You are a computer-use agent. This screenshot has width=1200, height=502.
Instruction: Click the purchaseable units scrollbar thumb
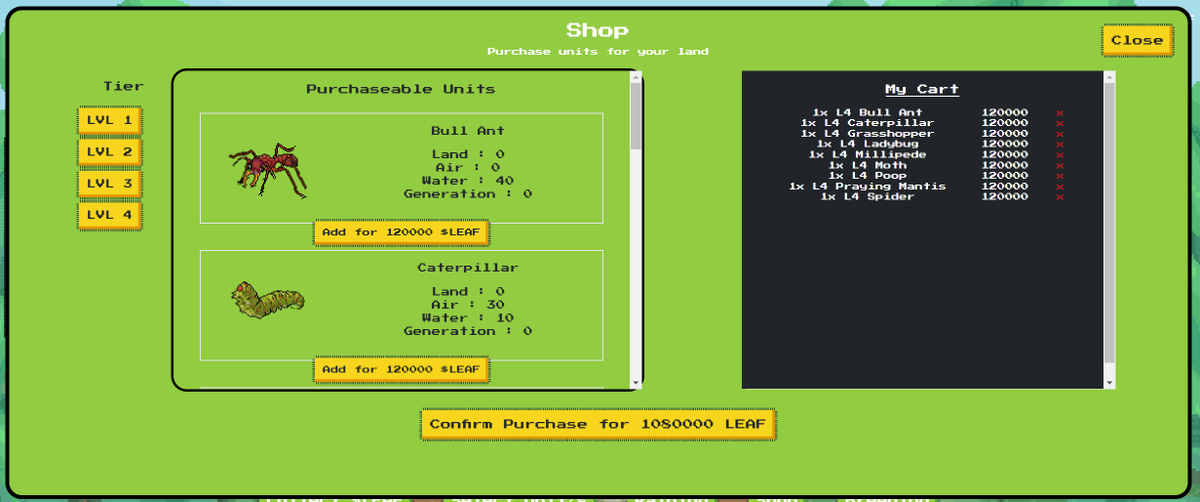pyautogui.click(x=635, y=115)
